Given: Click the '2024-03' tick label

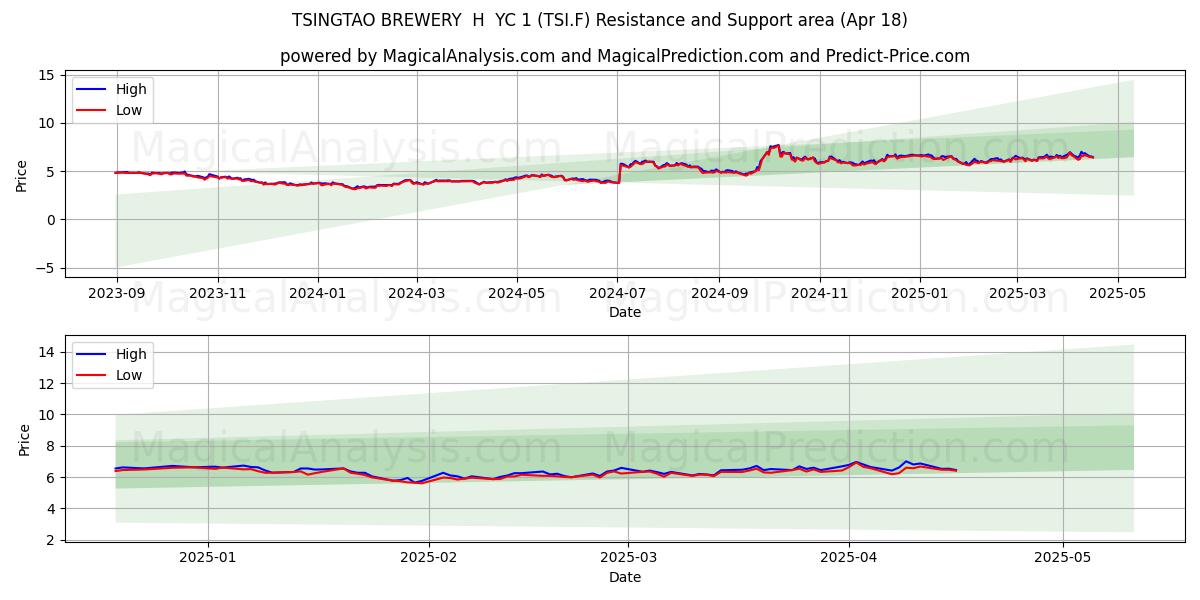Looking at the screenshot, I should tap(417, 293).
